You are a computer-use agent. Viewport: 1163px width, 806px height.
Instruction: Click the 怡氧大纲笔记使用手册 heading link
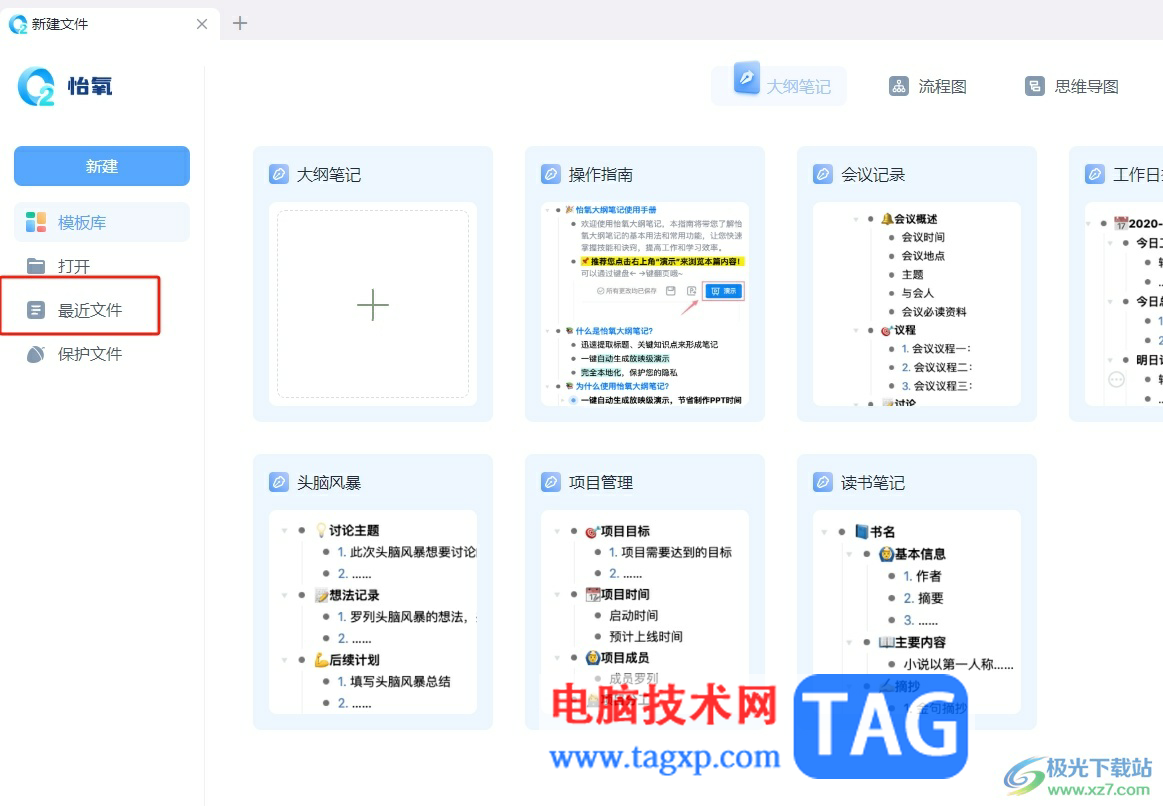(616, 210)
